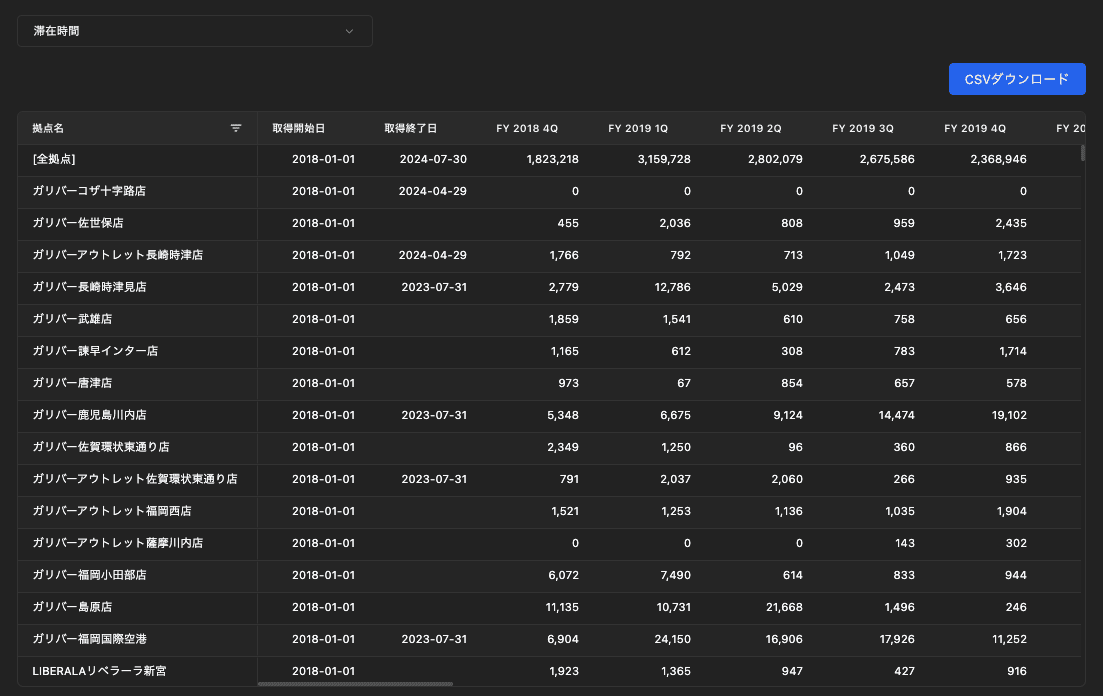
Task: Select the [全拠点] row
Action: 54,159
